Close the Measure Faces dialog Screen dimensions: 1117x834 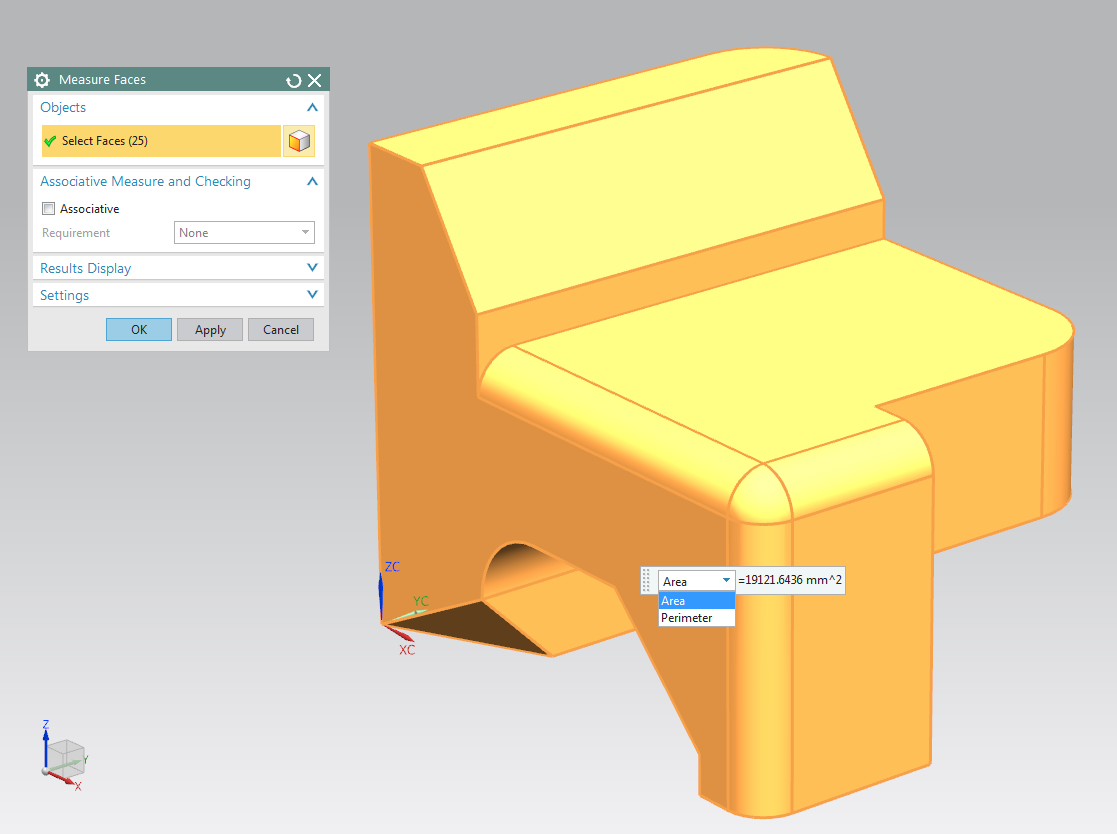click(314, 80)
